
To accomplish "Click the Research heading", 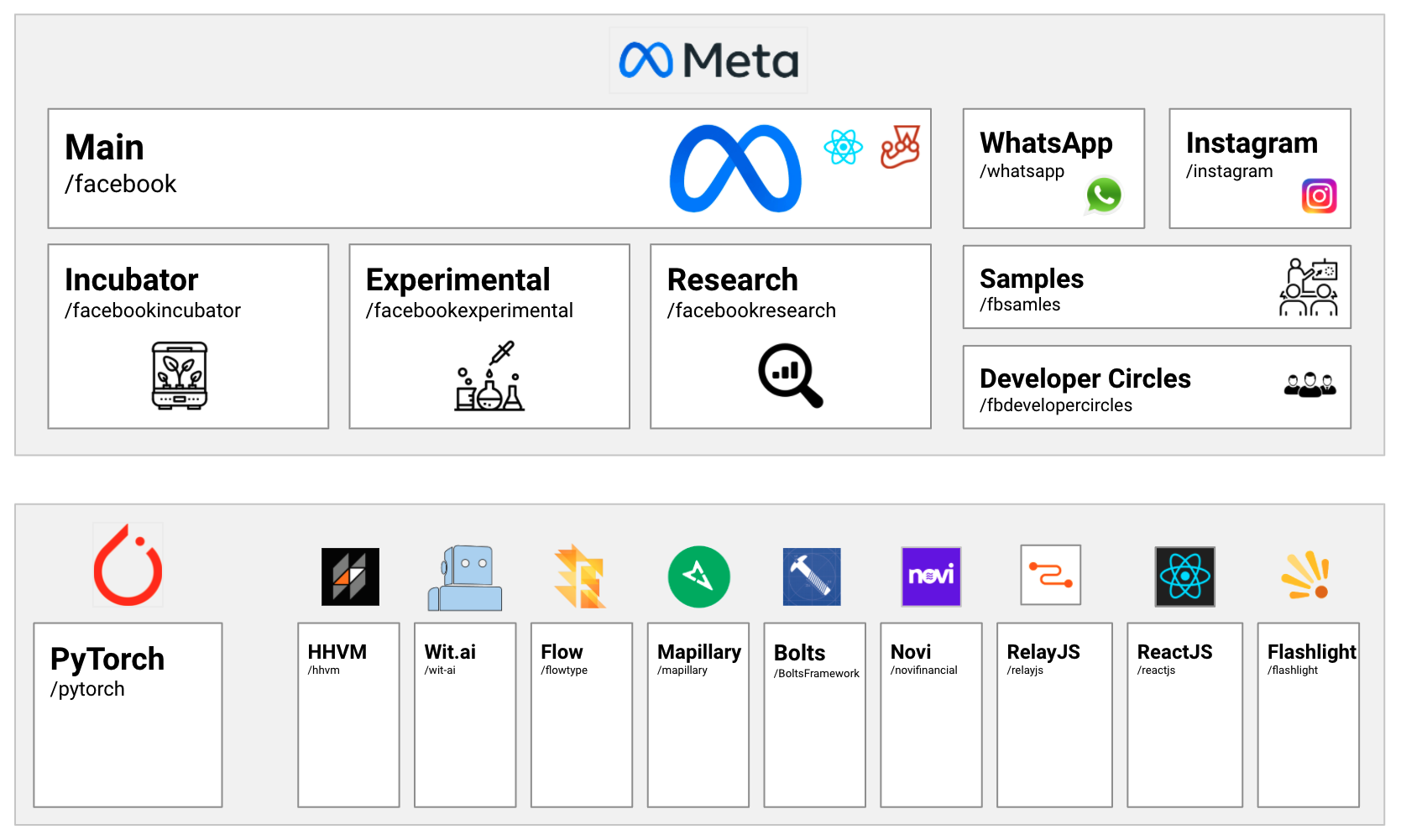I will point(733,279).
